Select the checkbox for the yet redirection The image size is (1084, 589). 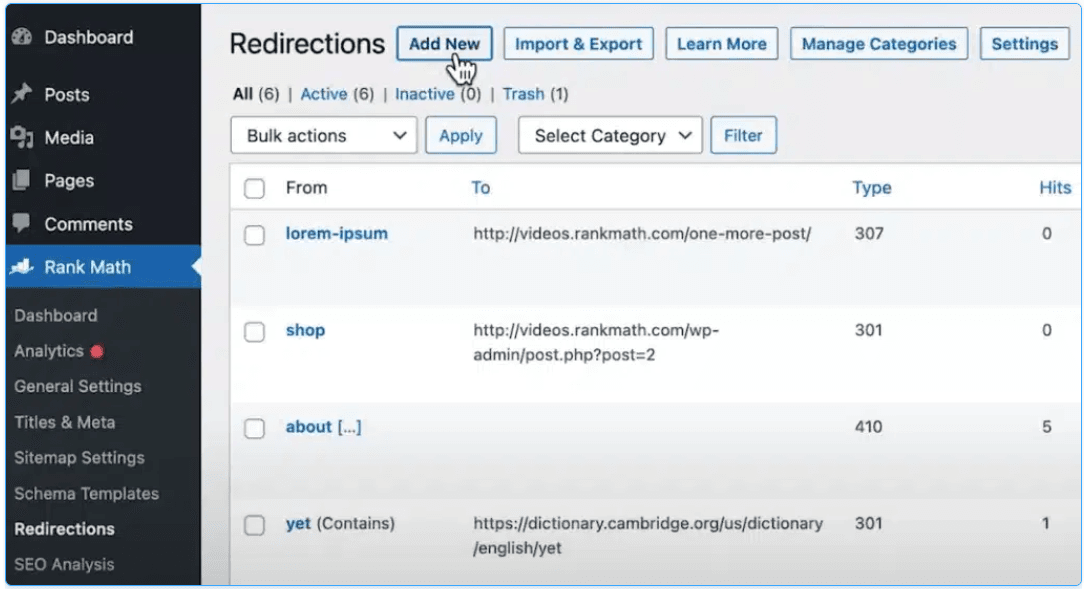tap(254, 525)
